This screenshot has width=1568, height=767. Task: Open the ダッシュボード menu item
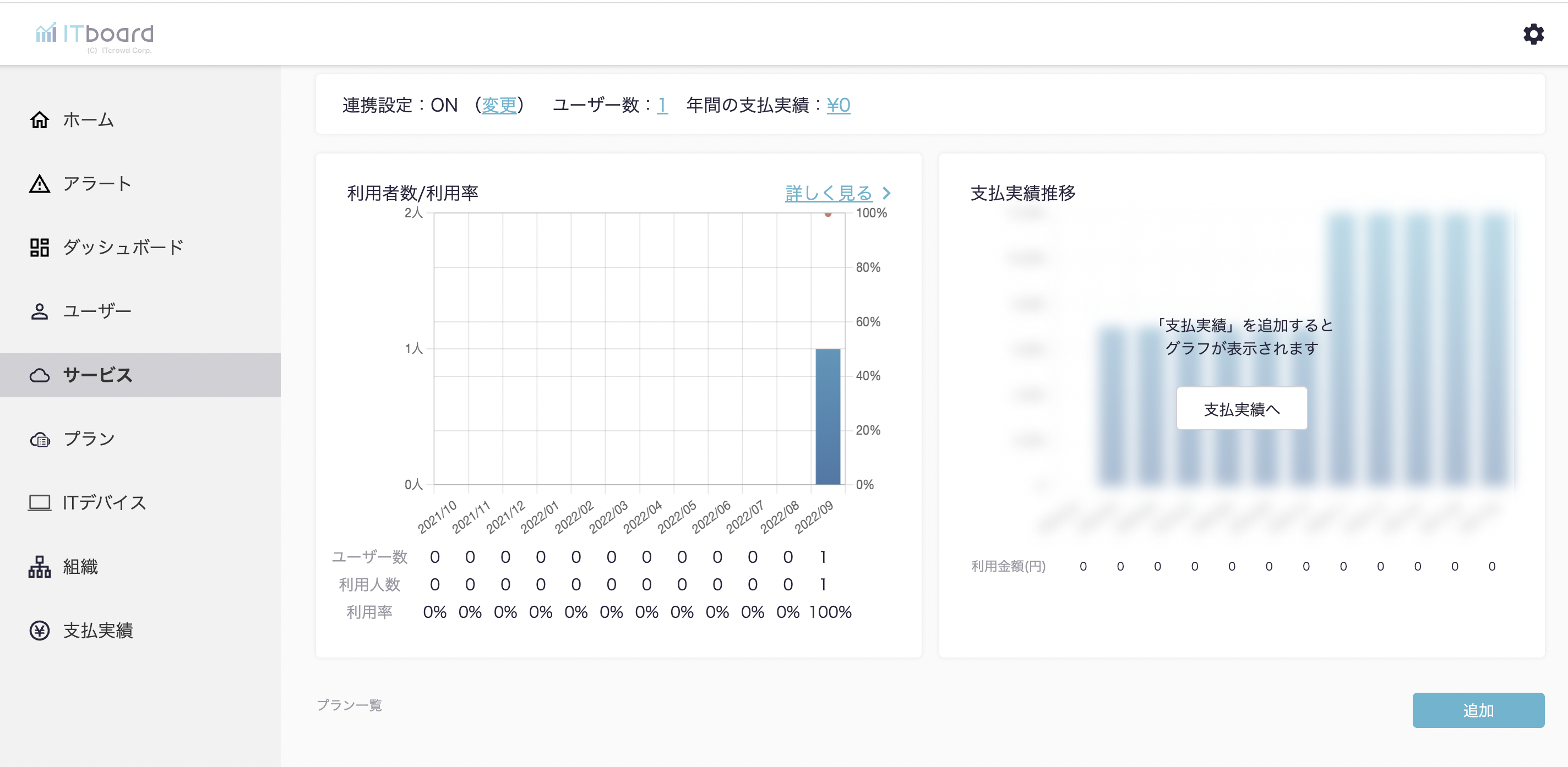pos(123,248)
